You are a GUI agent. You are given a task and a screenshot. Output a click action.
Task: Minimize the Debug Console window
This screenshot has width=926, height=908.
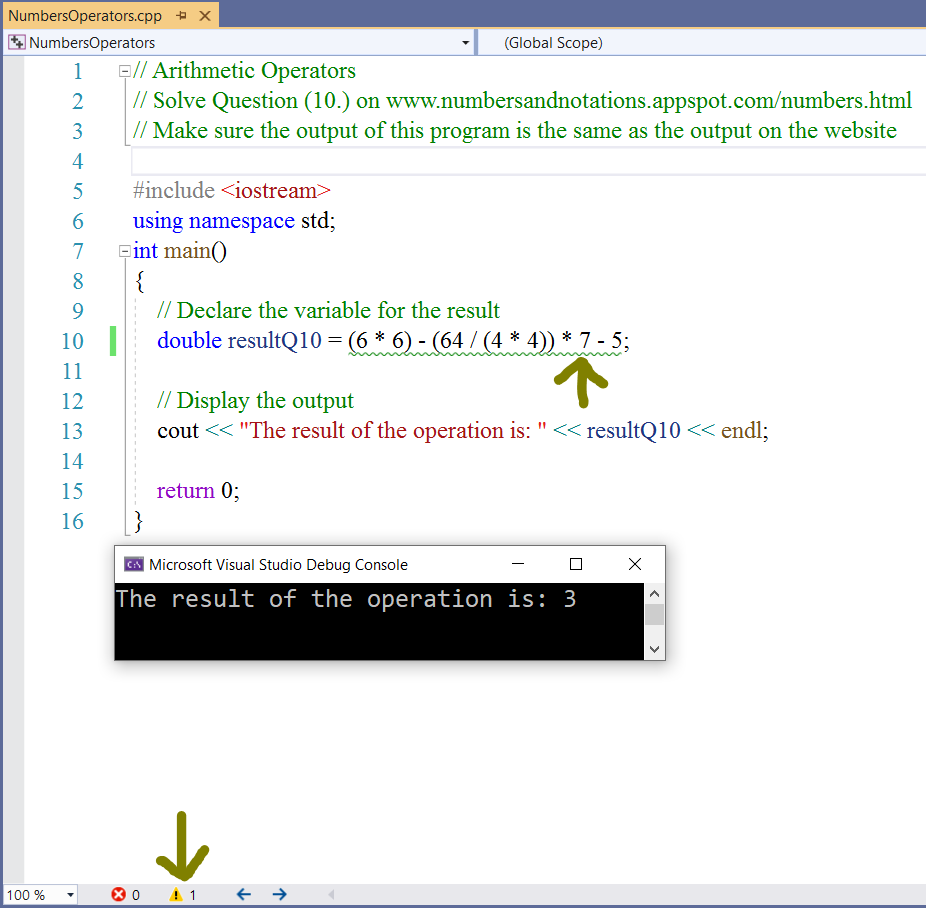(x=518, y=564)
